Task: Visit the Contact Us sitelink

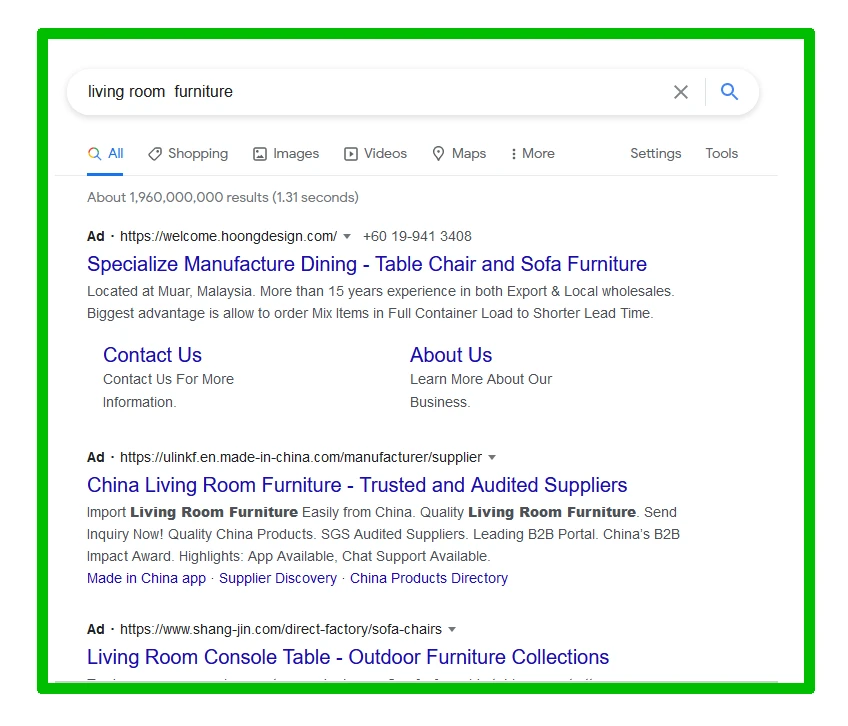Action: point(152,355)
